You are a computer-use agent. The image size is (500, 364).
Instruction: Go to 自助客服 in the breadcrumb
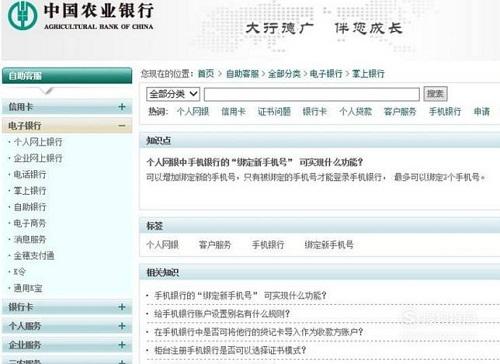click(x=242, y=73)
